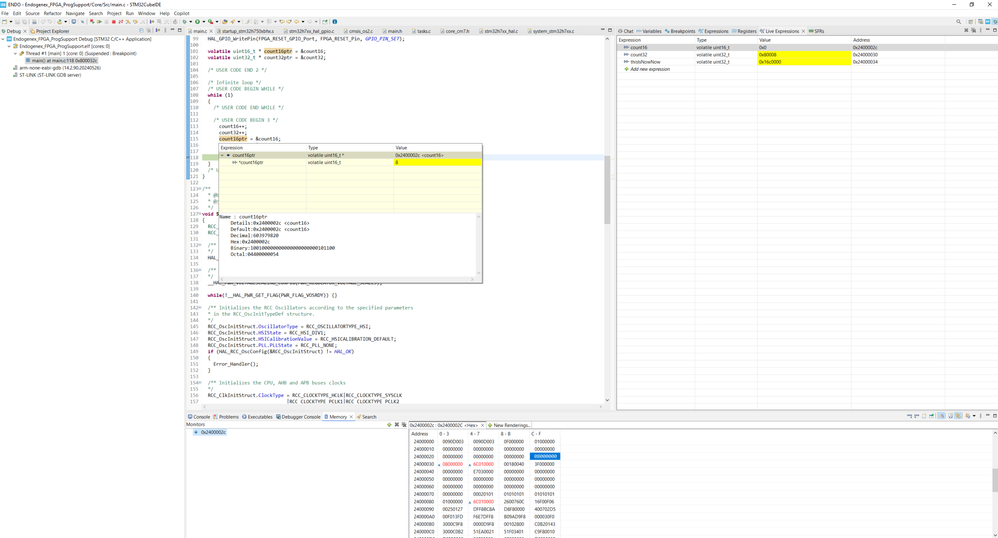Close the Memory tab

351,417
